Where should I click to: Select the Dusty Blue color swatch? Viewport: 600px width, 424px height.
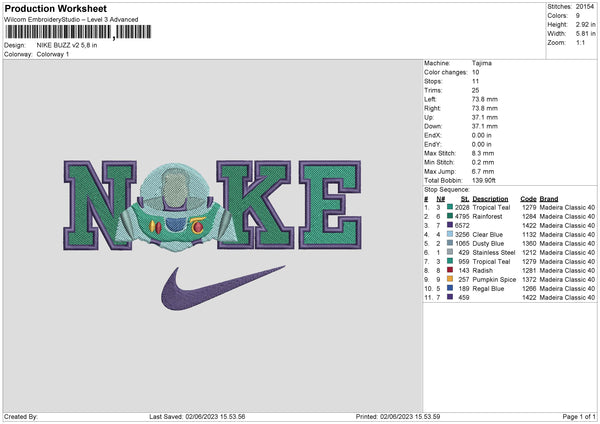coord(450,243)
